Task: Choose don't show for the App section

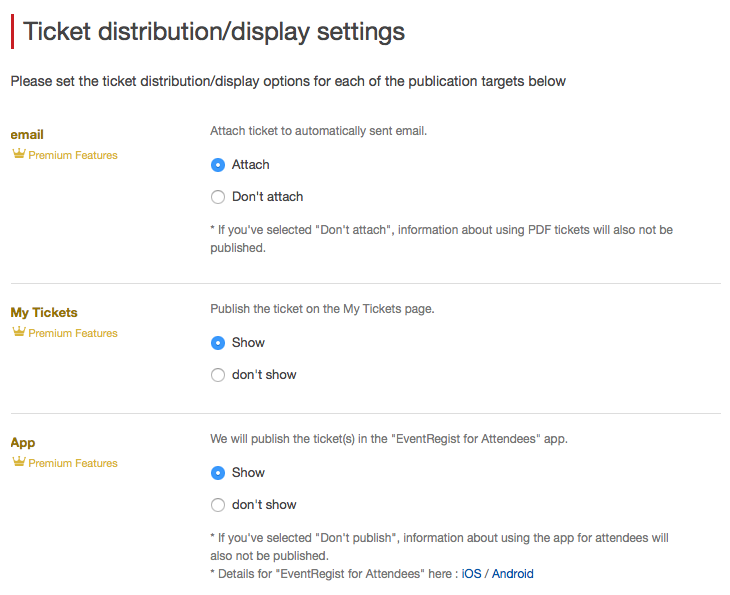Action: [218, 505]
